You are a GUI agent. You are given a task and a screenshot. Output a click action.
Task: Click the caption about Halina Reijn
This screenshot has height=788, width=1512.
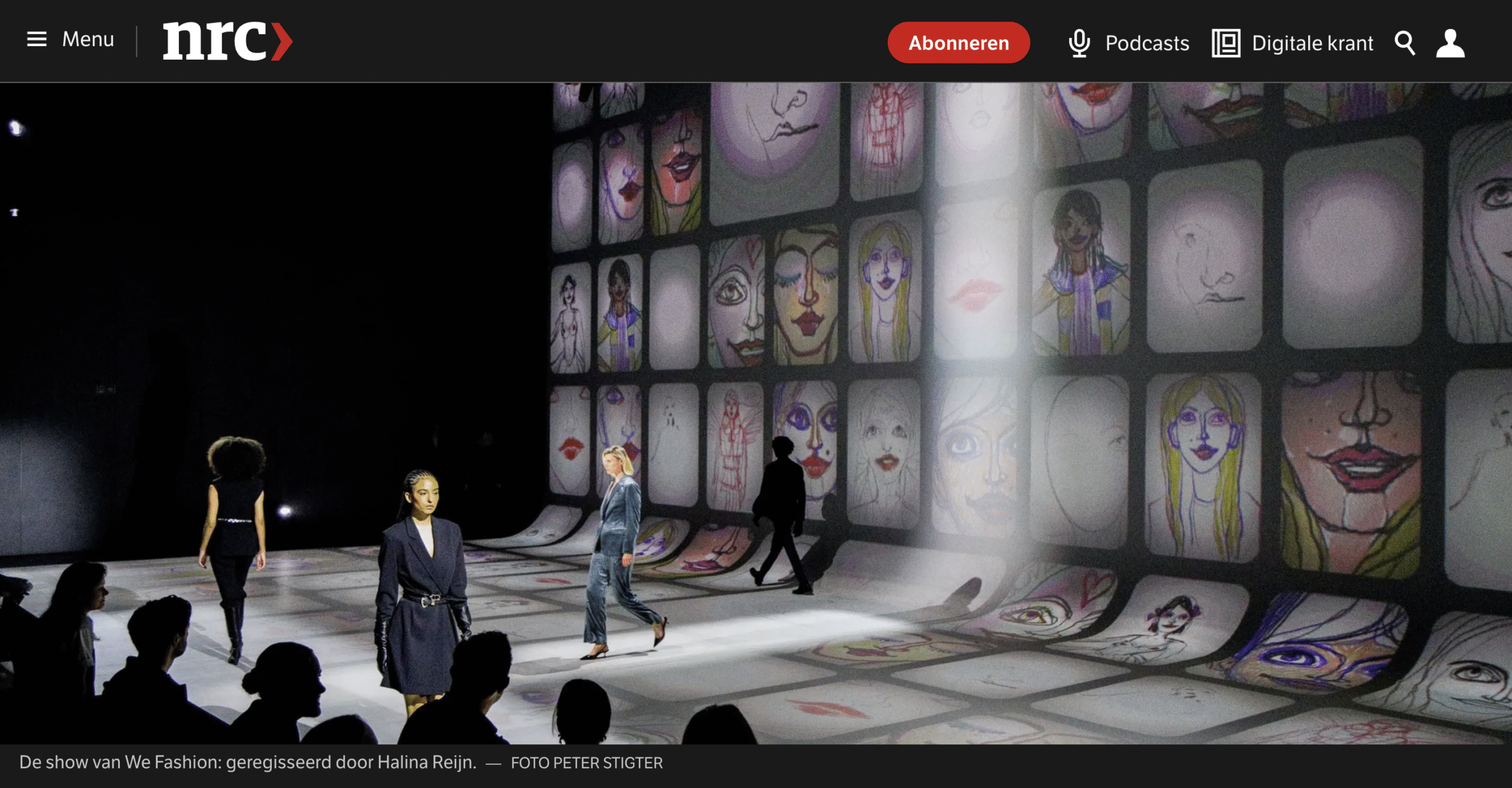tap(247, 762)
